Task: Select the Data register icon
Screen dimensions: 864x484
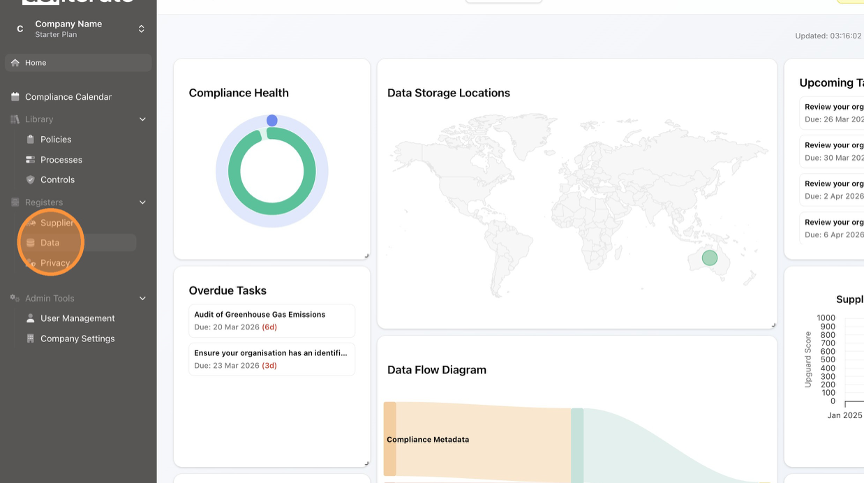Action: tap(30, 243)
